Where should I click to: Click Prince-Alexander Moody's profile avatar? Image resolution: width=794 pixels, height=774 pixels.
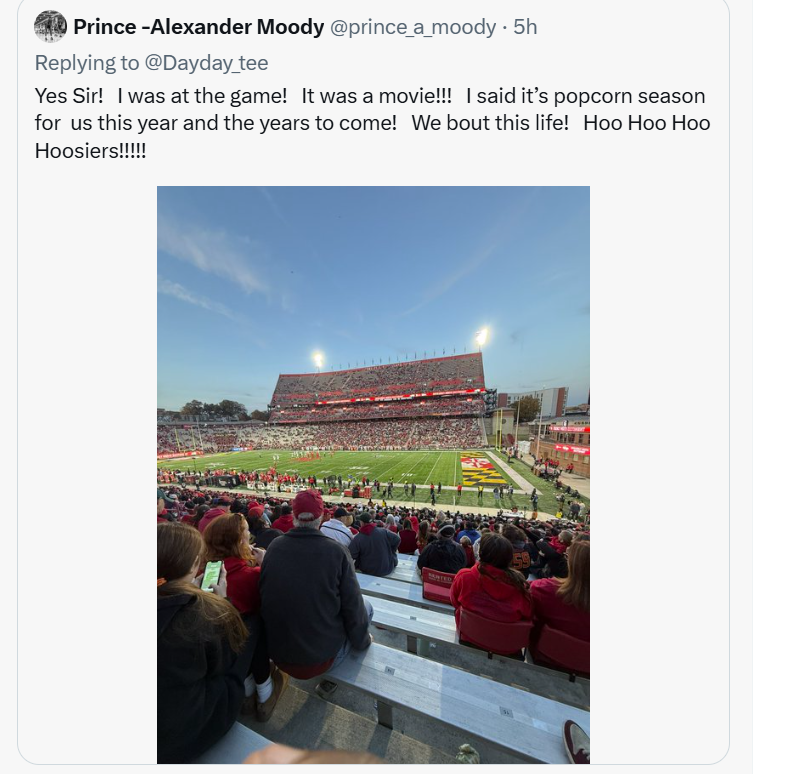pos(50,27)
